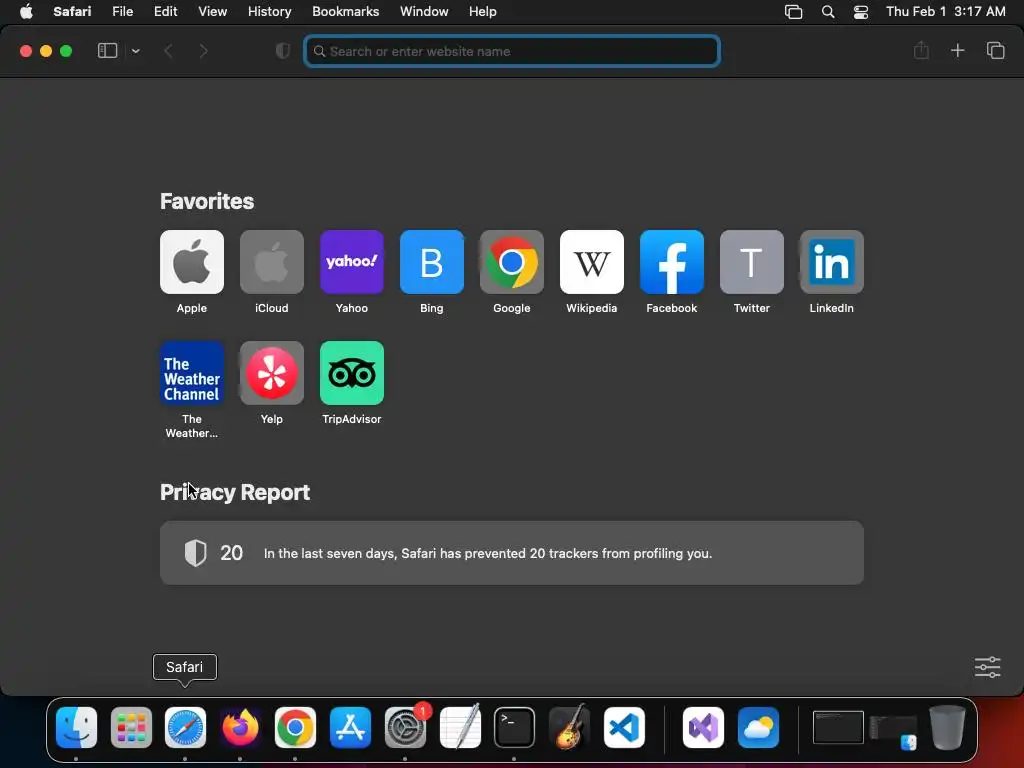Launch Finder from the Dock
1024x768 pixels.
point(76,727)
